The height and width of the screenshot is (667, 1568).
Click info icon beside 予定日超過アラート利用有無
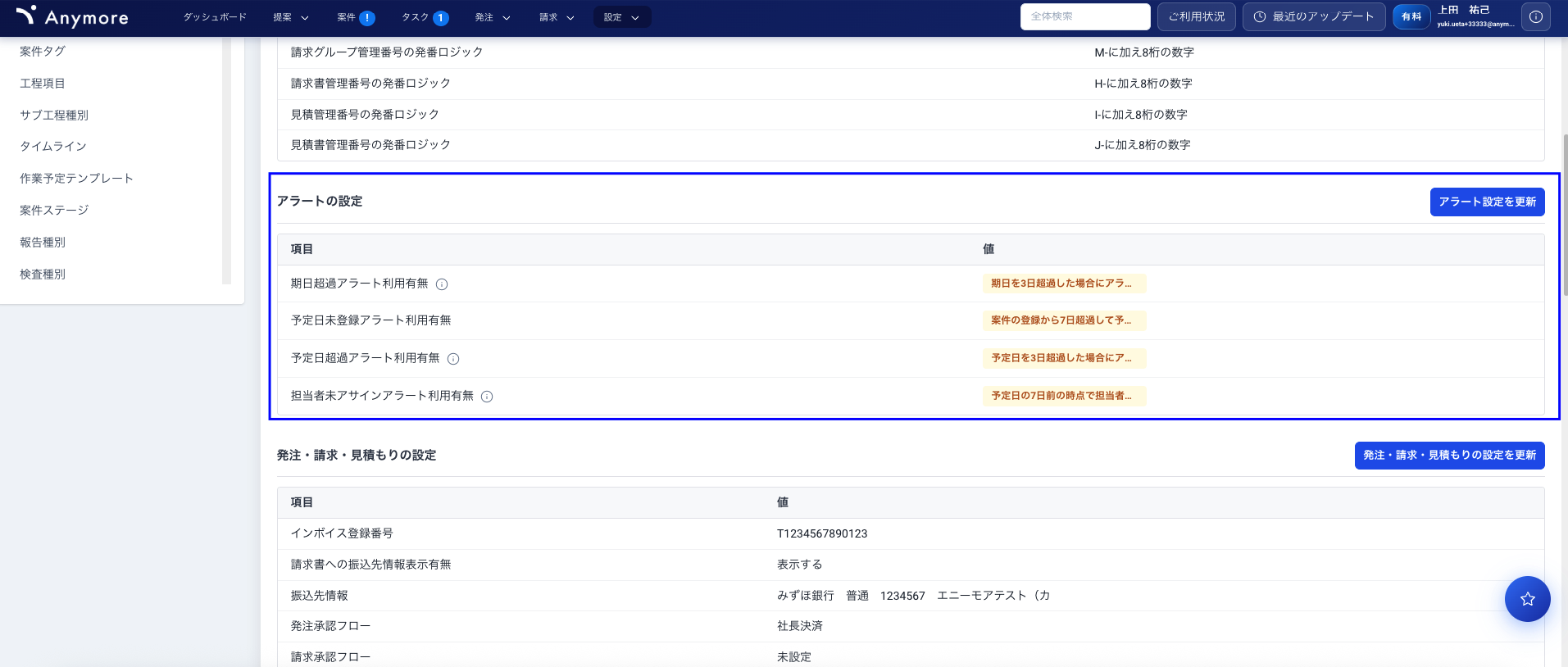pos(453,359)
